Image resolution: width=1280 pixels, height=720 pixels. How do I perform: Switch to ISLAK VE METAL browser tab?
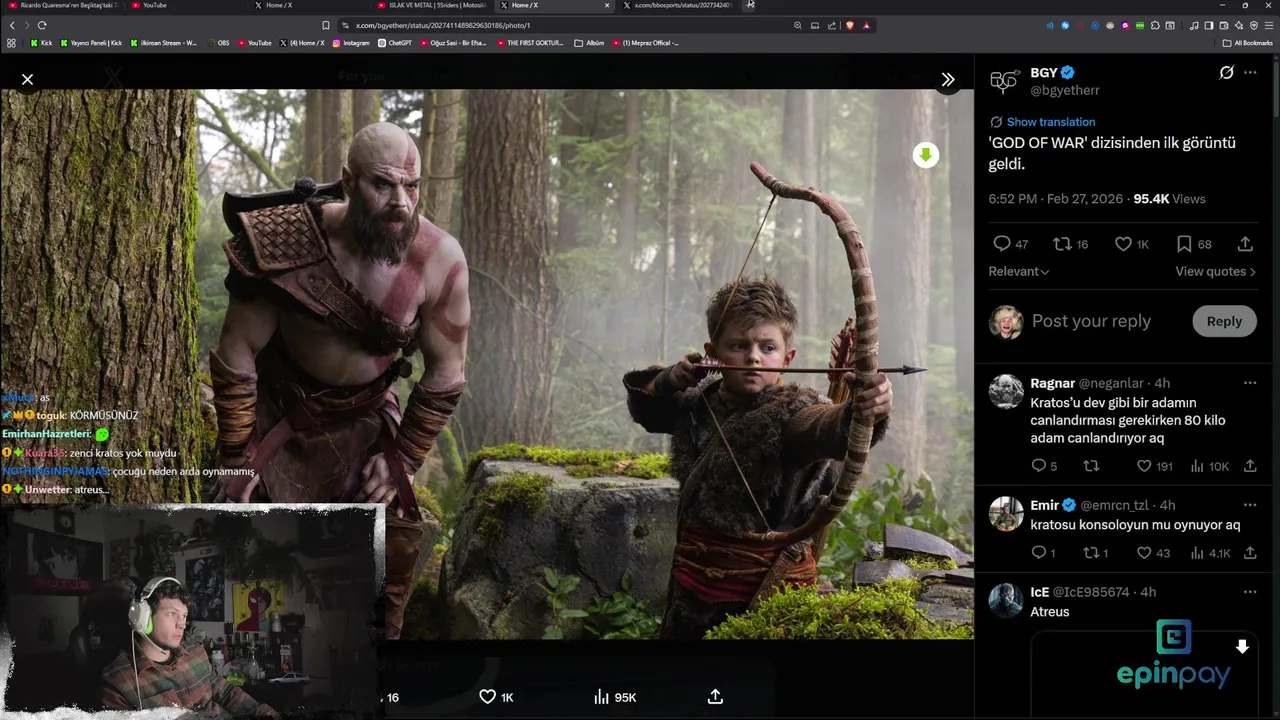click(430, 5)
